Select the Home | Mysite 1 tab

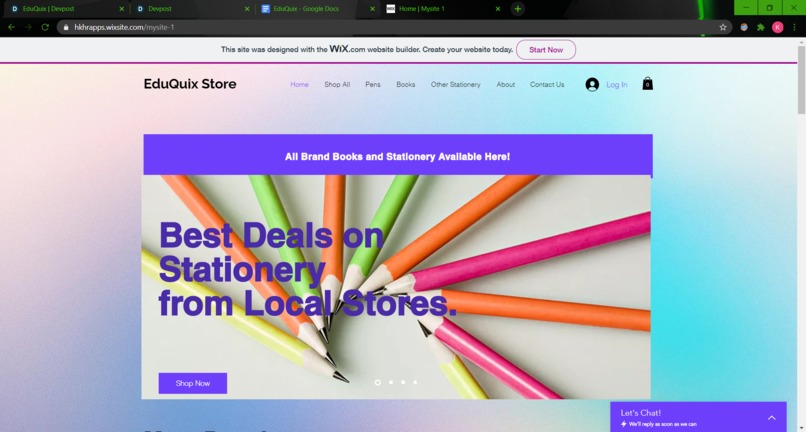[x=443, y=9]
